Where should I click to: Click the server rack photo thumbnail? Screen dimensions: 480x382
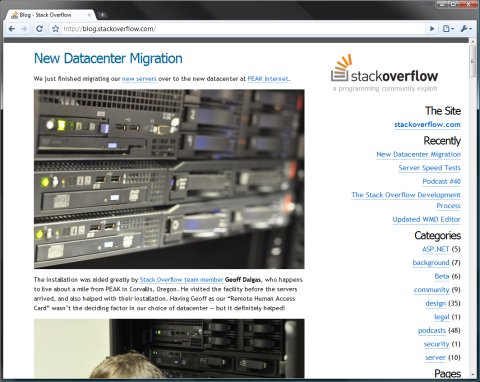tap(169, 179)
